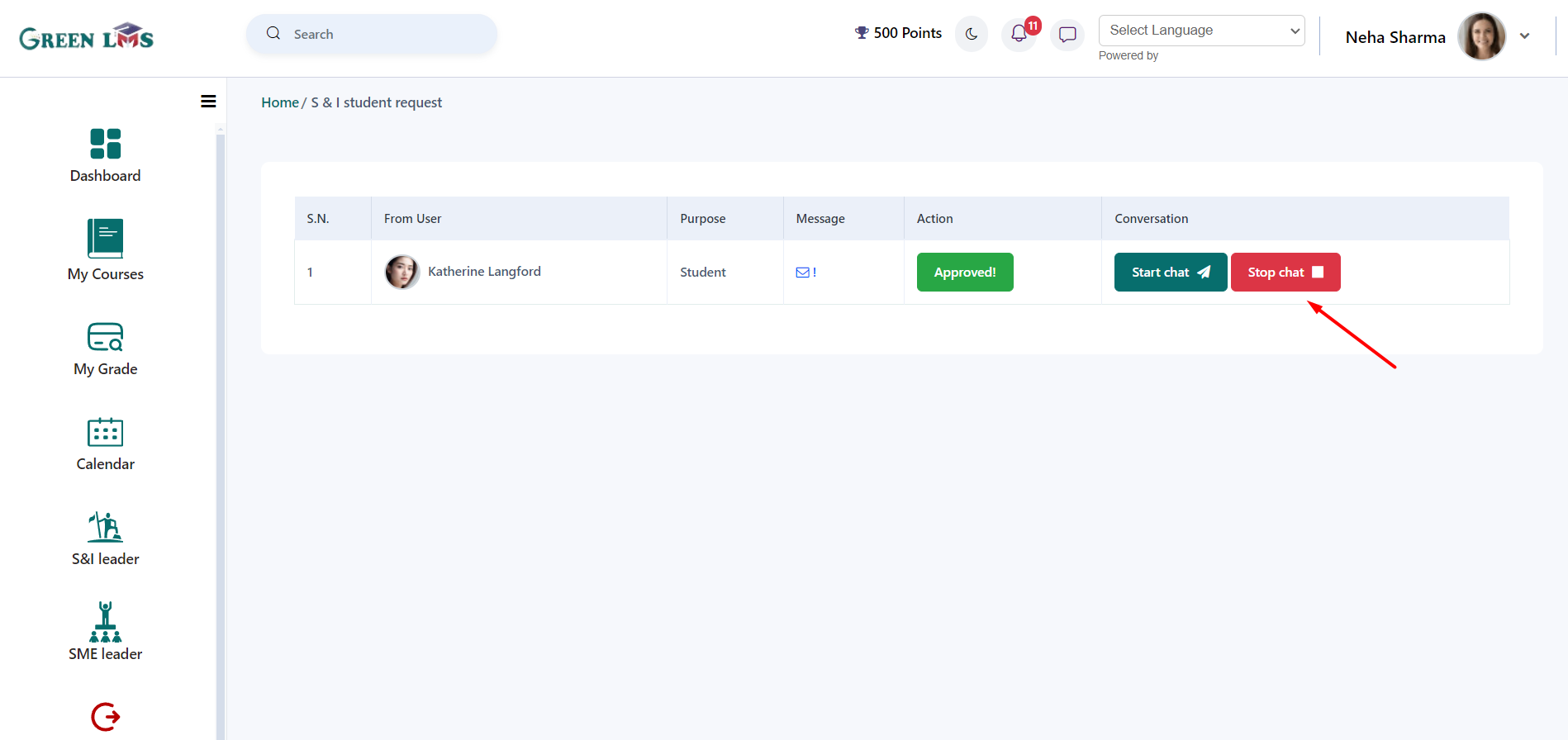This screenshot has width=1568, height=740.
Task: Open the Select Language dropdown
Action: pos(1202,31)
